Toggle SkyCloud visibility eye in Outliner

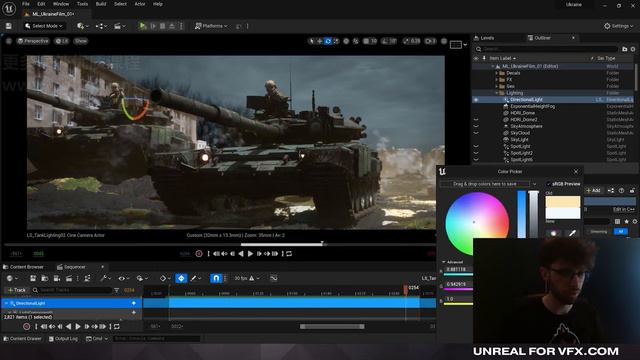pos(476,133)
